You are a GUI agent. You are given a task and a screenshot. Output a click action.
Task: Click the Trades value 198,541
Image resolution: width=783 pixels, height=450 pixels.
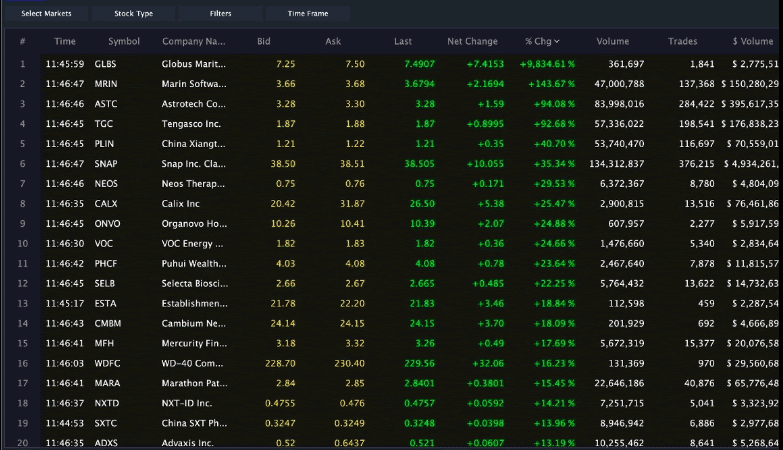click(697, 124)
